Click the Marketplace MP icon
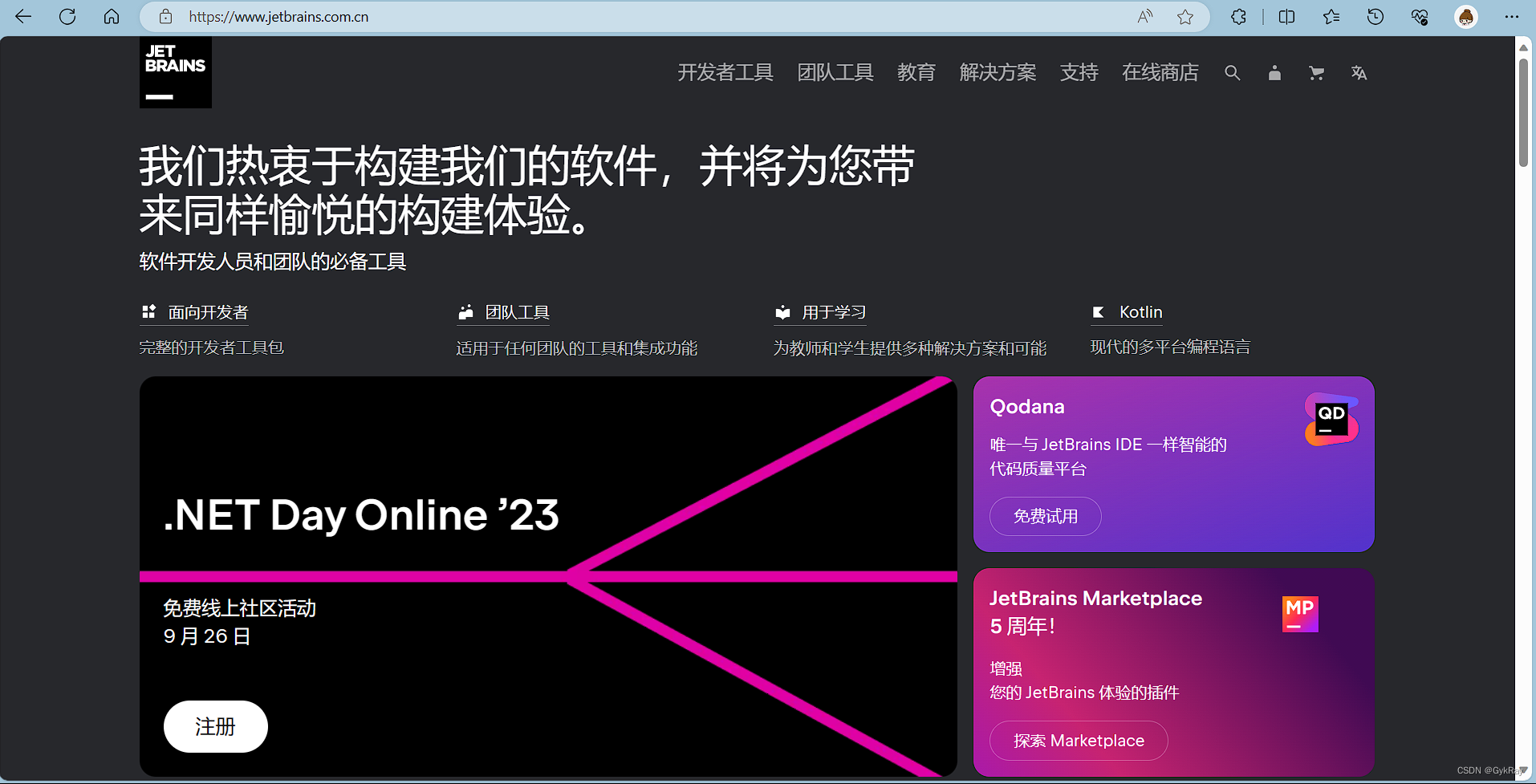 coord(1300,614)
